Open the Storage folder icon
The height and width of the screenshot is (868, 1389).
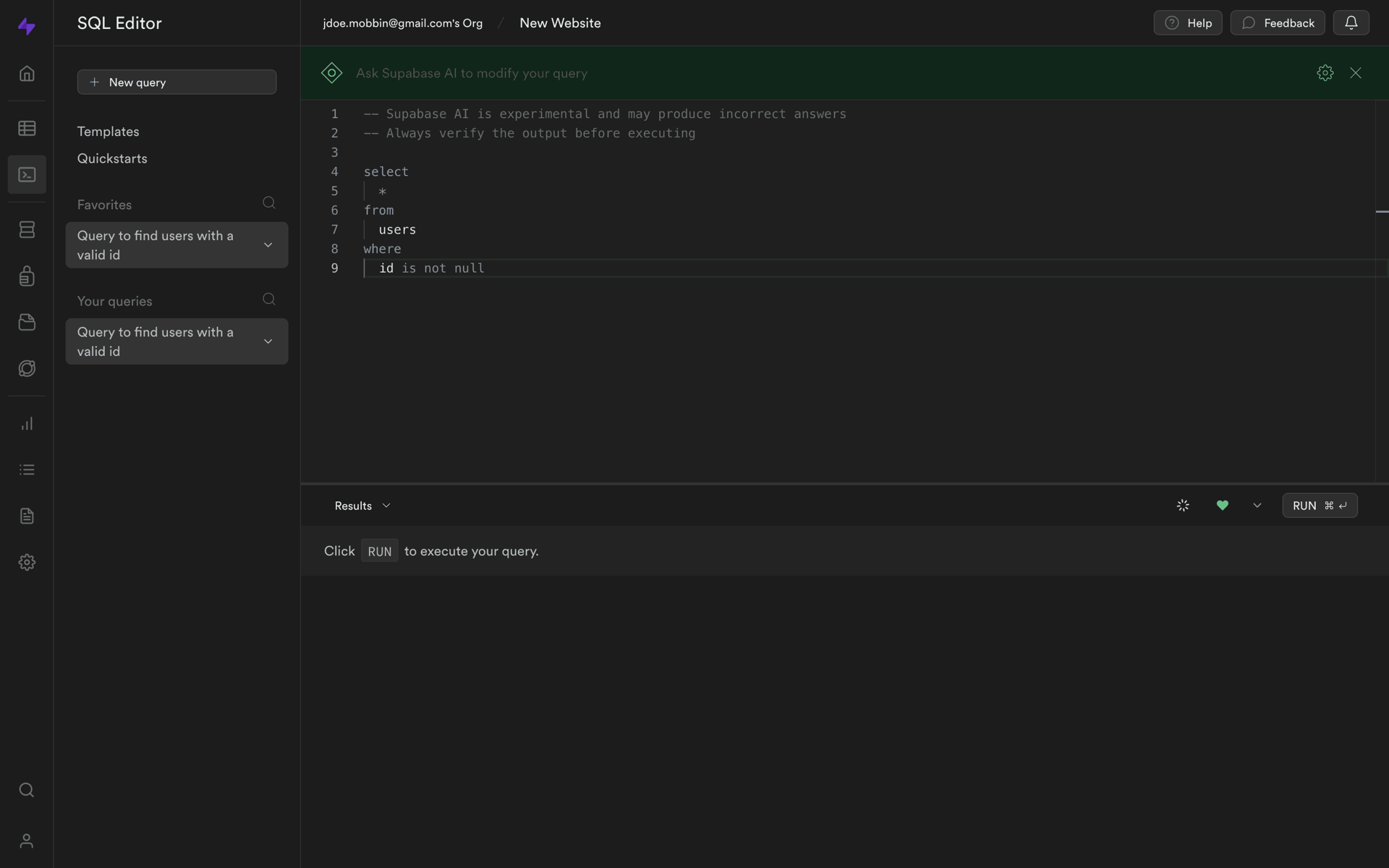tap(27, 322)
